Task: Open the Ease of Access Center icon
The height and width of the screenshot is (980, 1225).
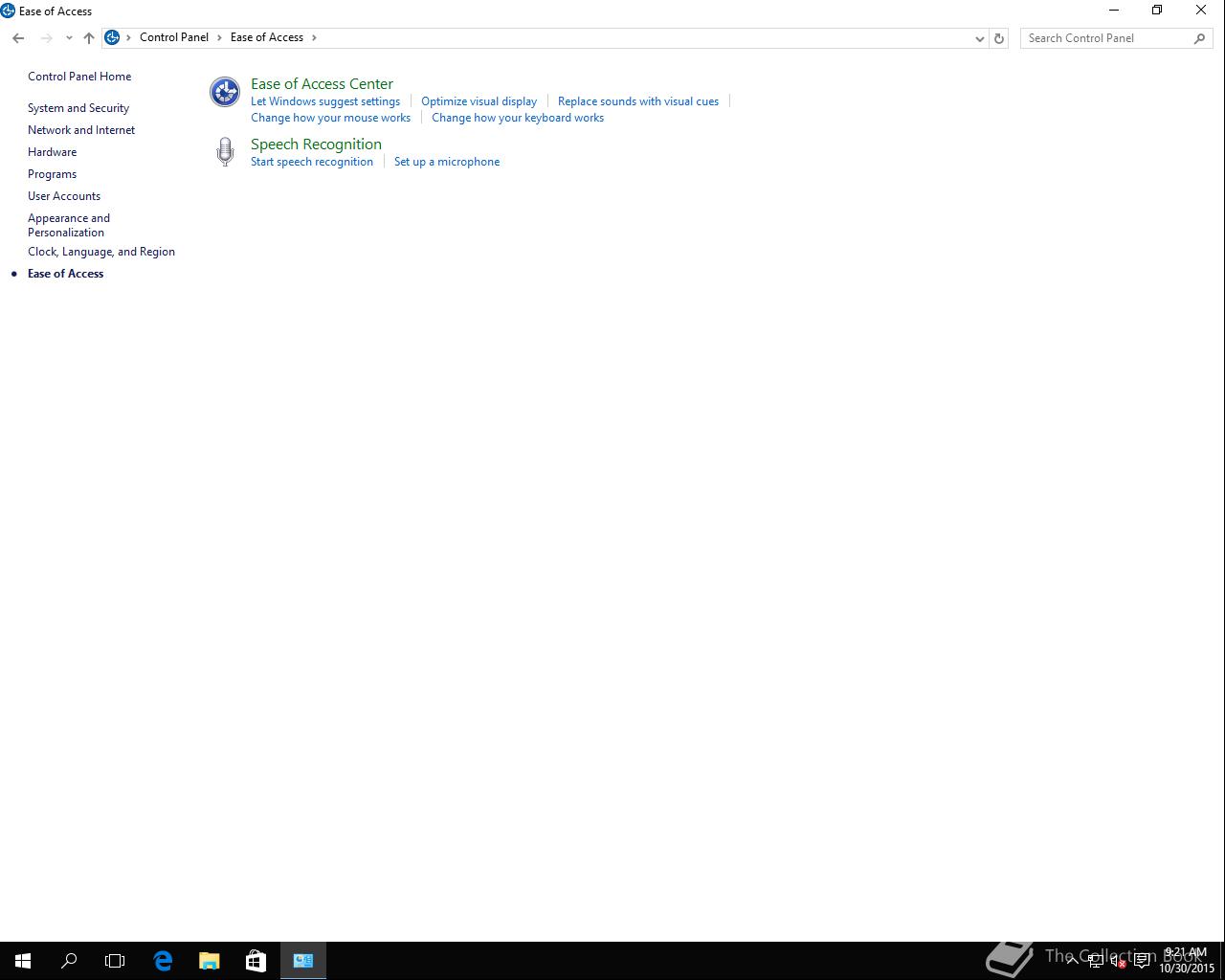Action: pos(225,92)
